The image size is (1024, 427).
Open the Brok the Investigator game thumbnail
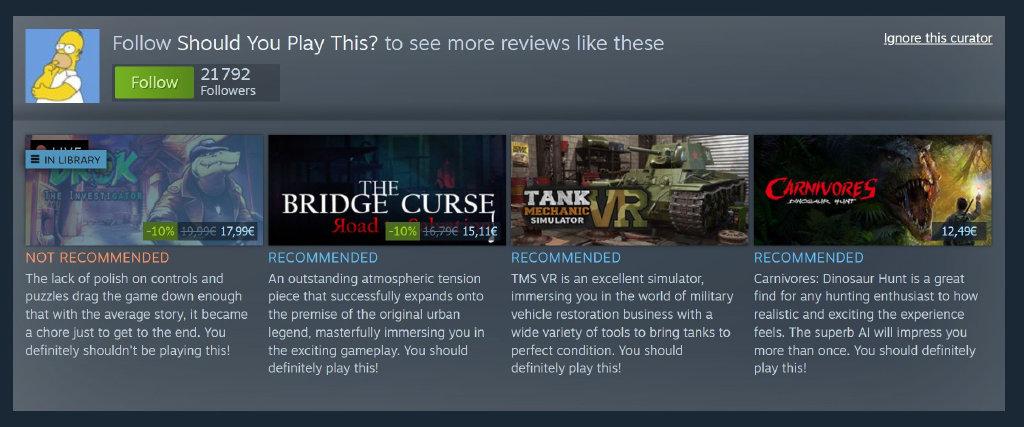144,190
